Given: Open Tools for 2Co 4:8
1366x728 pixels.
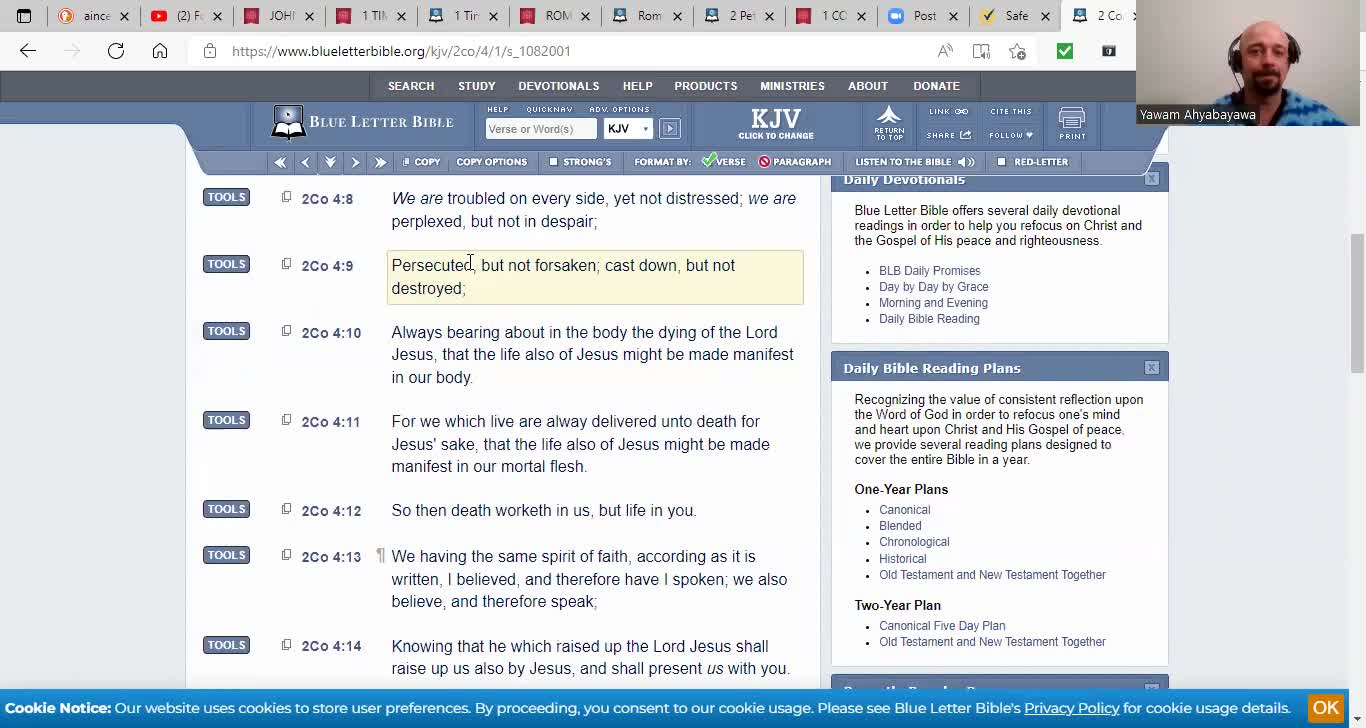Looking at the screenshot, I should [226, 197].
